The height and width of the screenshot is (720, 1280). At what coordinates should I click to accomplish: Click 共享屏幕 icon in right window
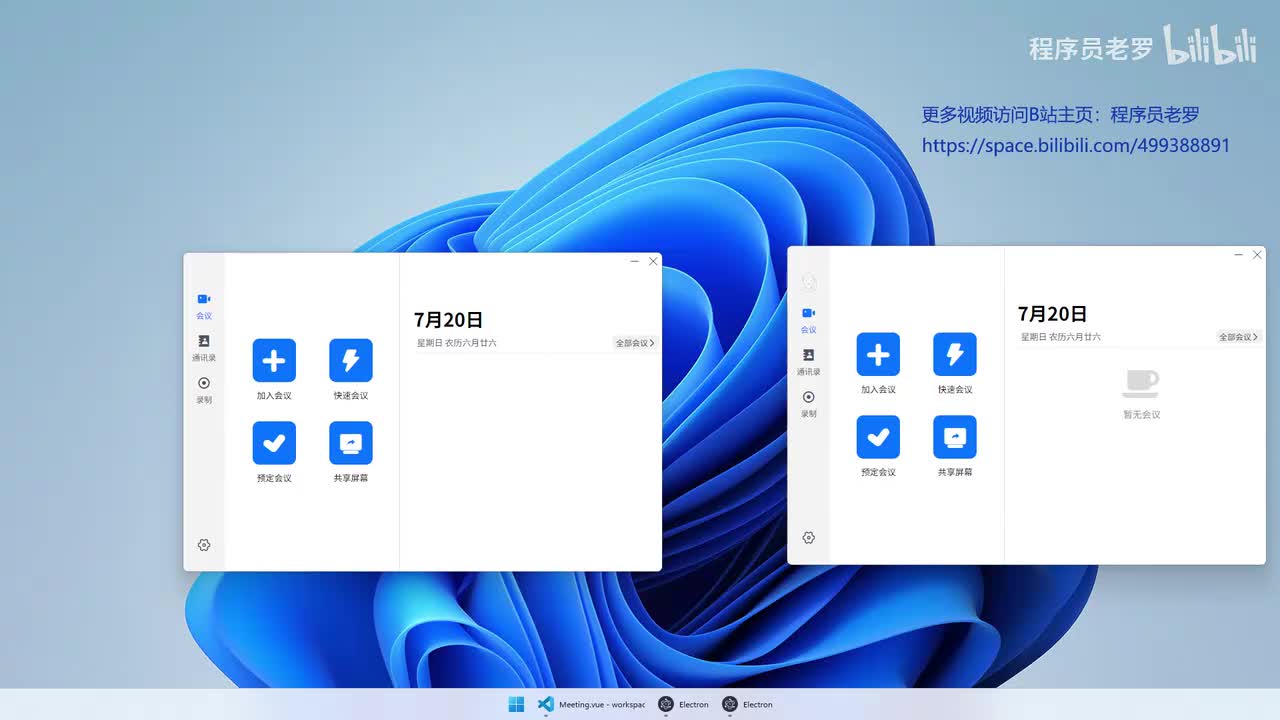tap(955, 437)
